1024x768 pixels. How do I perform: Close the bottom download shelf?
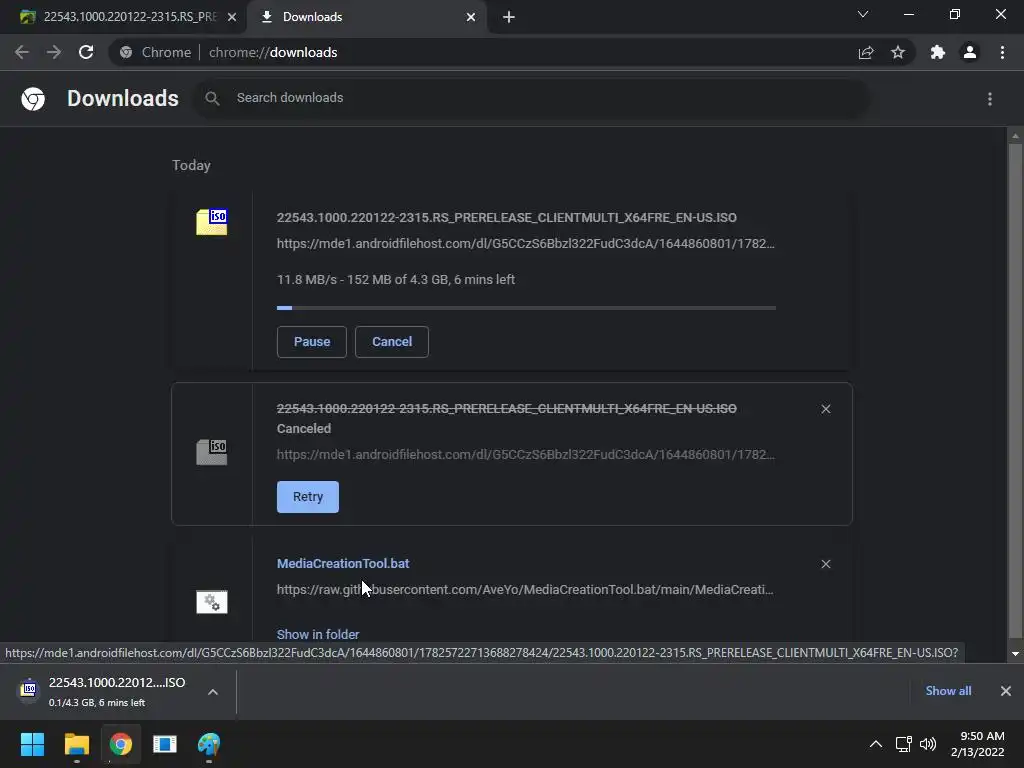(x=1006, y=691)
